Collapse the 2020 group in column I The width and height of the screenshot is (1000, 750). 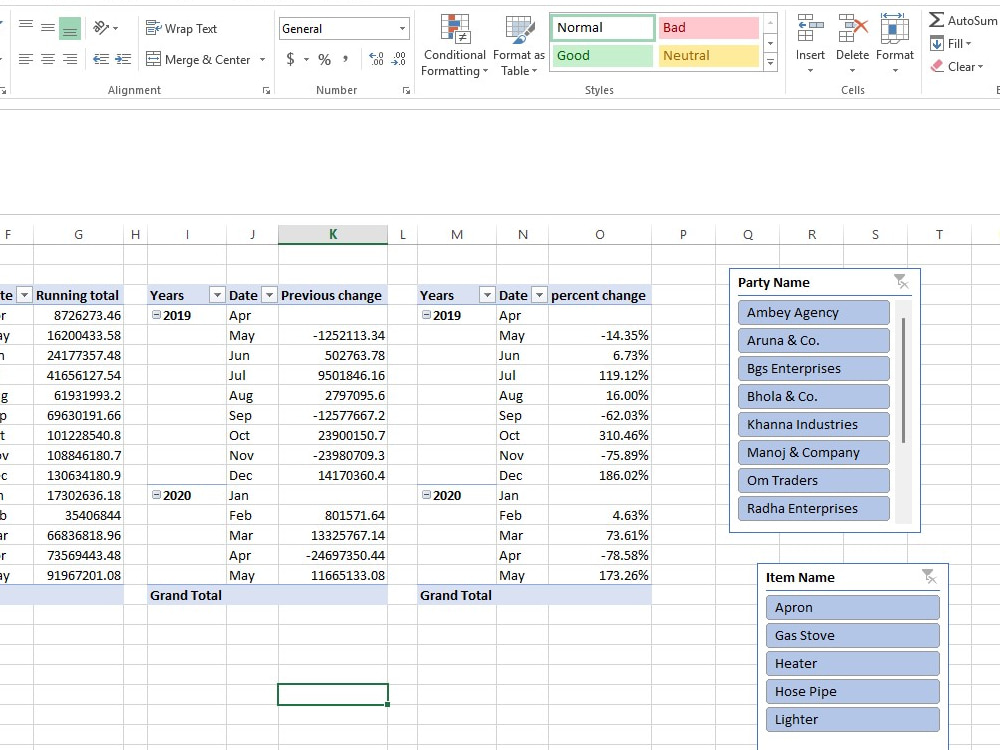pos(156,495)
